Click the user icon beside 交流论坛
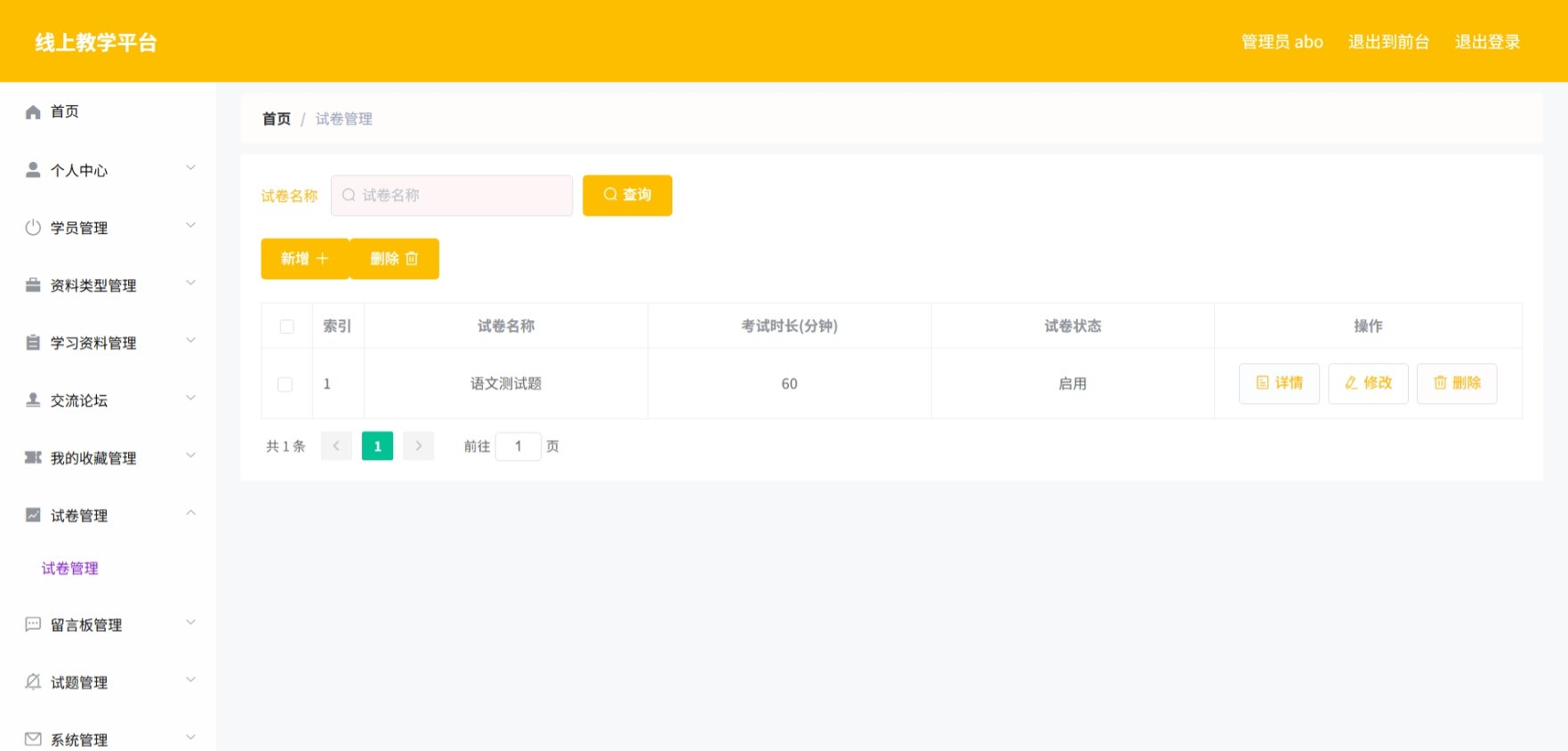This screenshot has height=751, width=1568. click(33, 400)
